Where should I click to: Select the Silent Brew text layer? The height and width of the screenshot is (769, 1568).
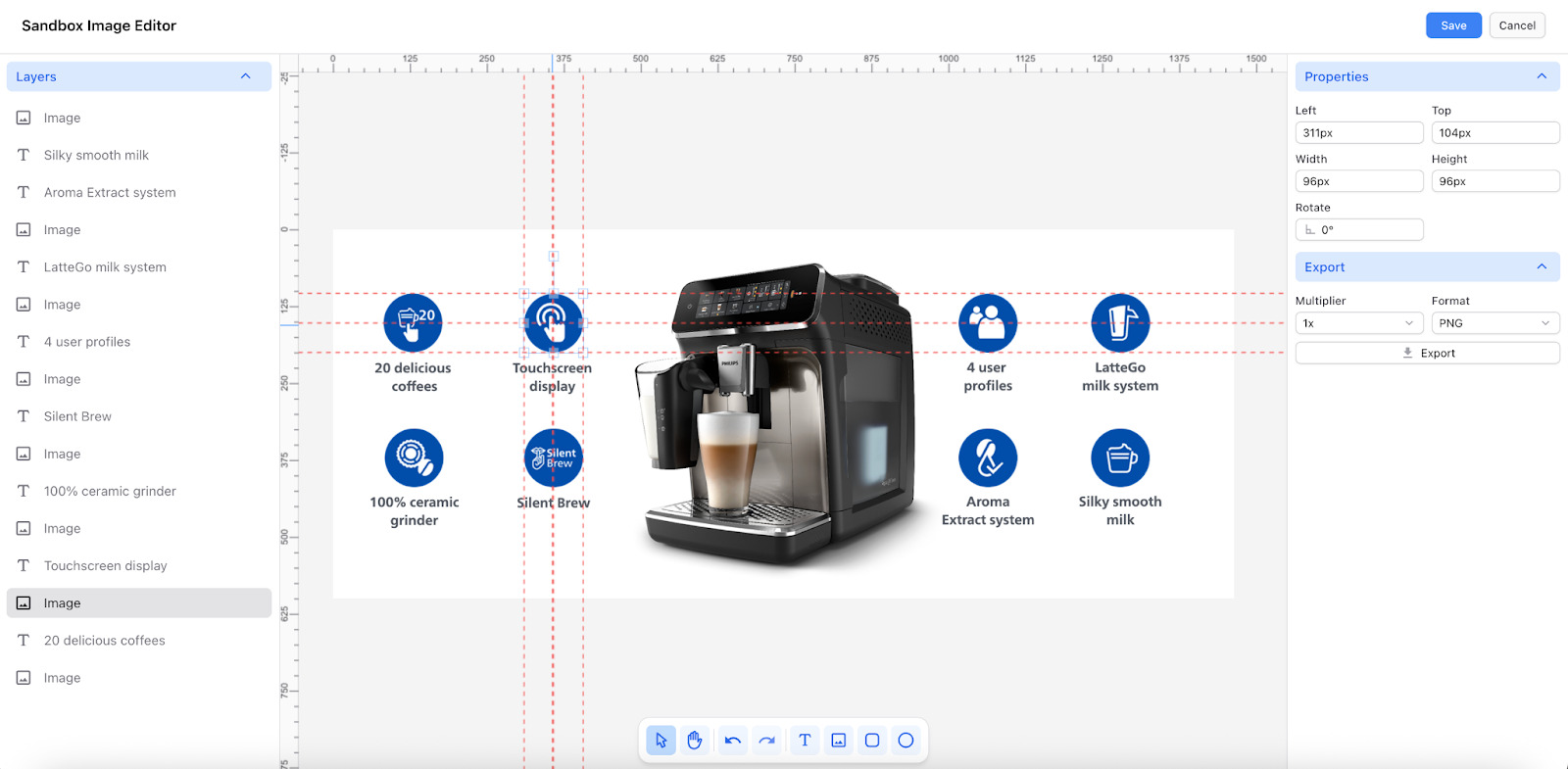[77, 416]
